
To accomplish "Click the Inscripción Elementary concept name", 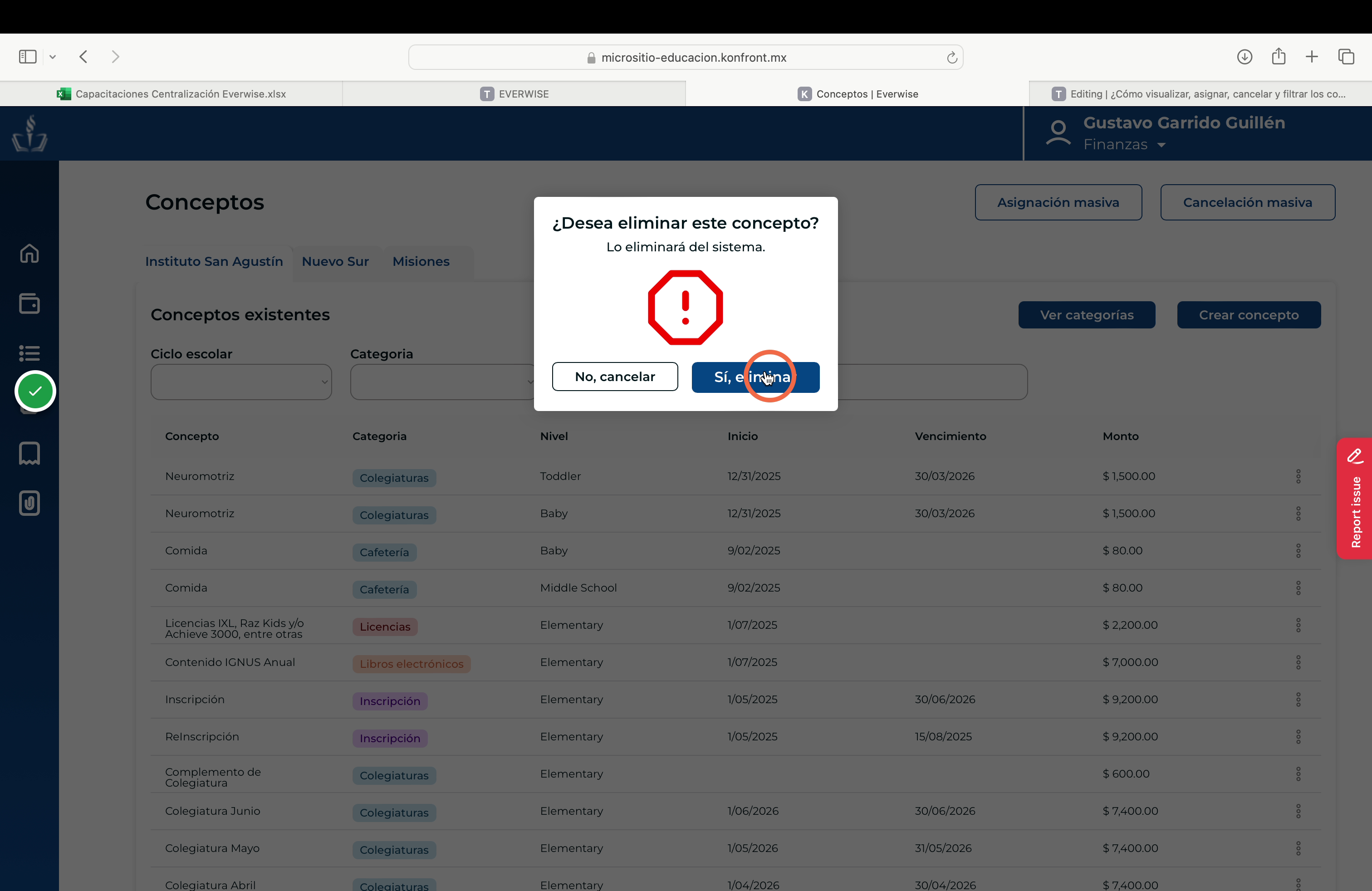I will 195,699.
